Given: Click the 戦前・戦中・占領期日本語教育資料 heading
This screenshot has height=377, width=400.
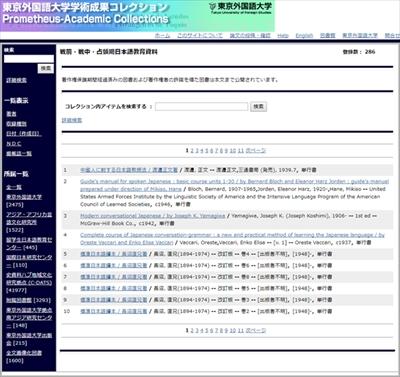Looking at the screenshot, I should tap(109, 52).
